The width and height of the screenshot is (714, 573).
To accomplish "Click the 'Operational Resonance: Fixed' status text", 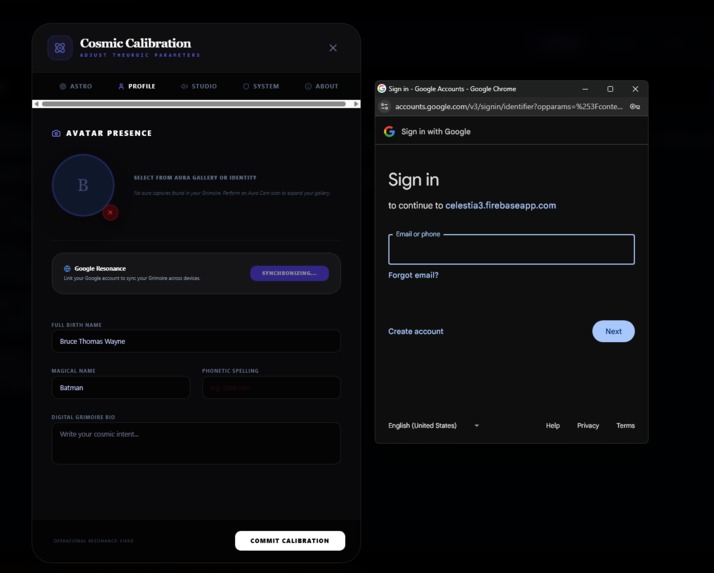I will coord(93,541).
